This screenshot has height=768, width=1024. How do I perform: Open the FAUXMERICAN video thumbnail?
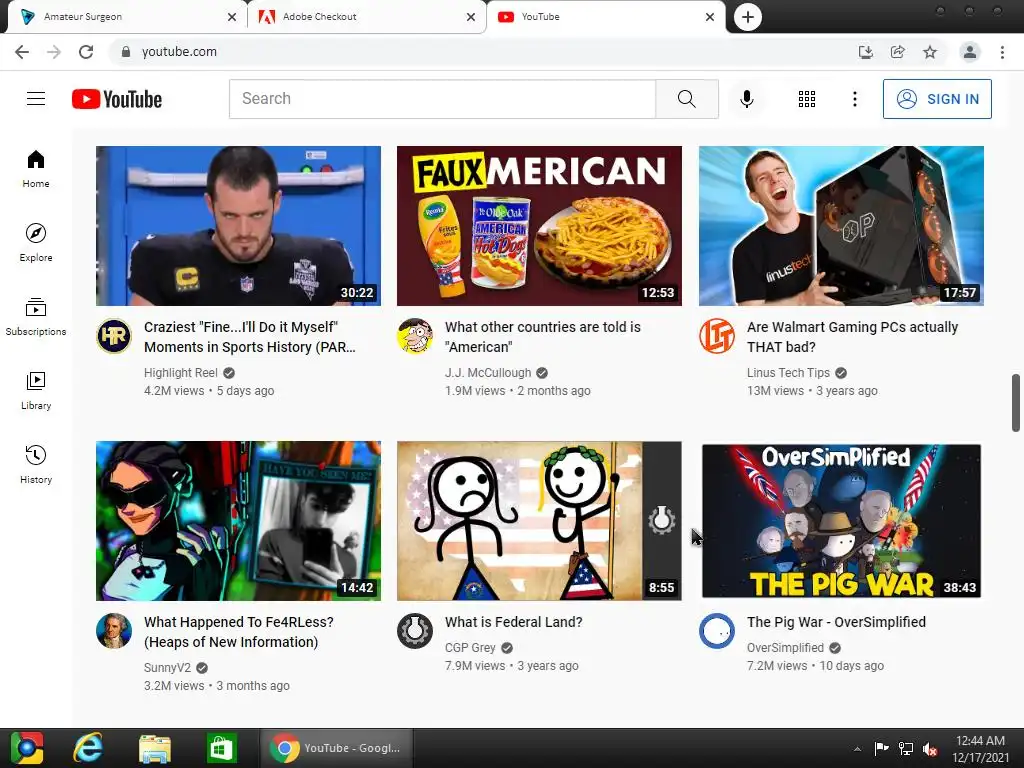pos(539,226)
